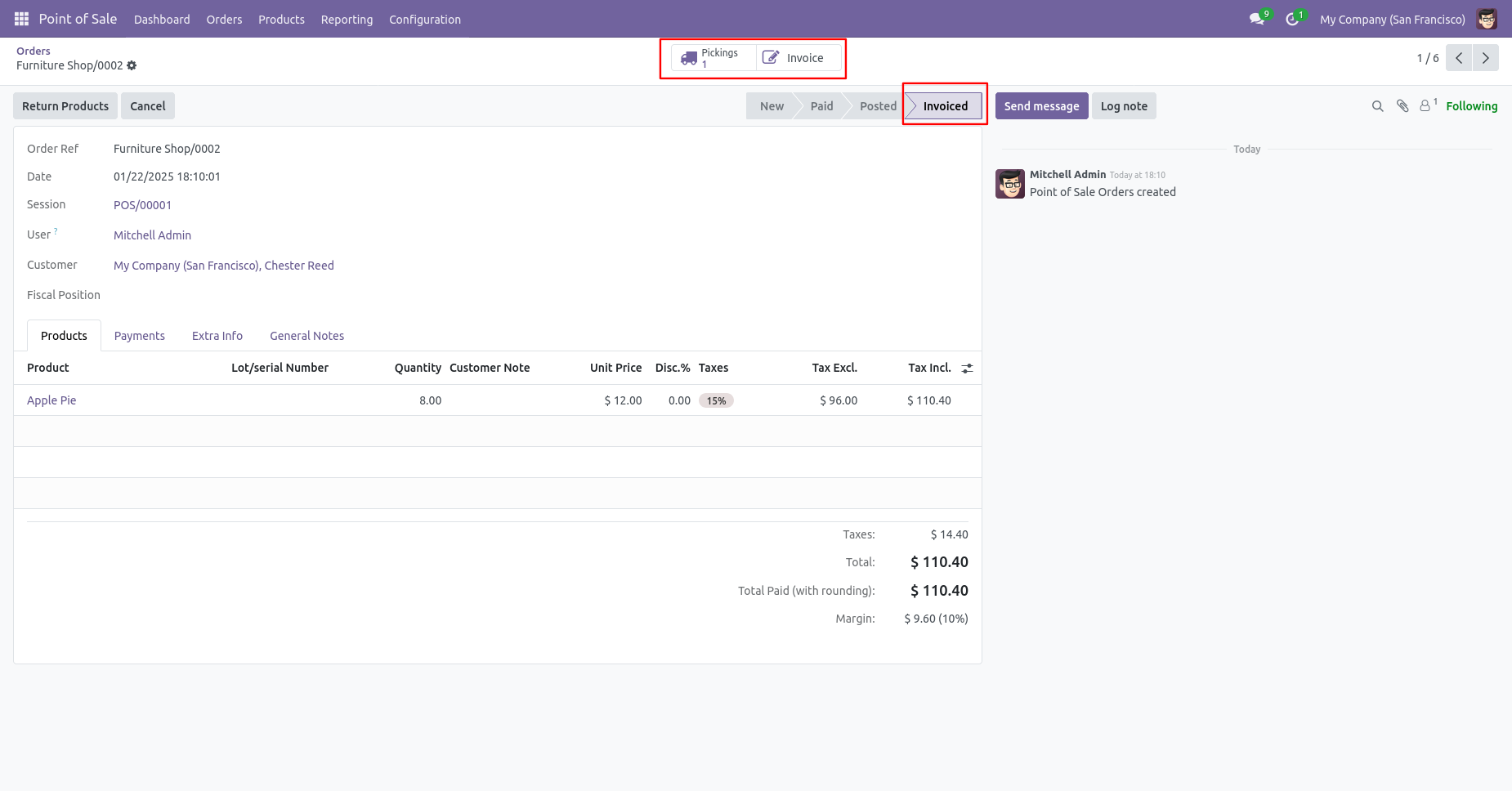Click the margin value $ 9.60 (10%)
The image size is (1512, 791).
pyautogui.click(x=936, y=619)
